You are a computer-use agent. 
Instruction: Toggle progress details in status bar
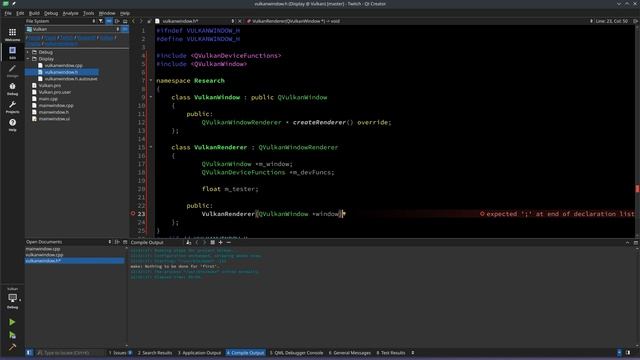[x=620, y=353]
